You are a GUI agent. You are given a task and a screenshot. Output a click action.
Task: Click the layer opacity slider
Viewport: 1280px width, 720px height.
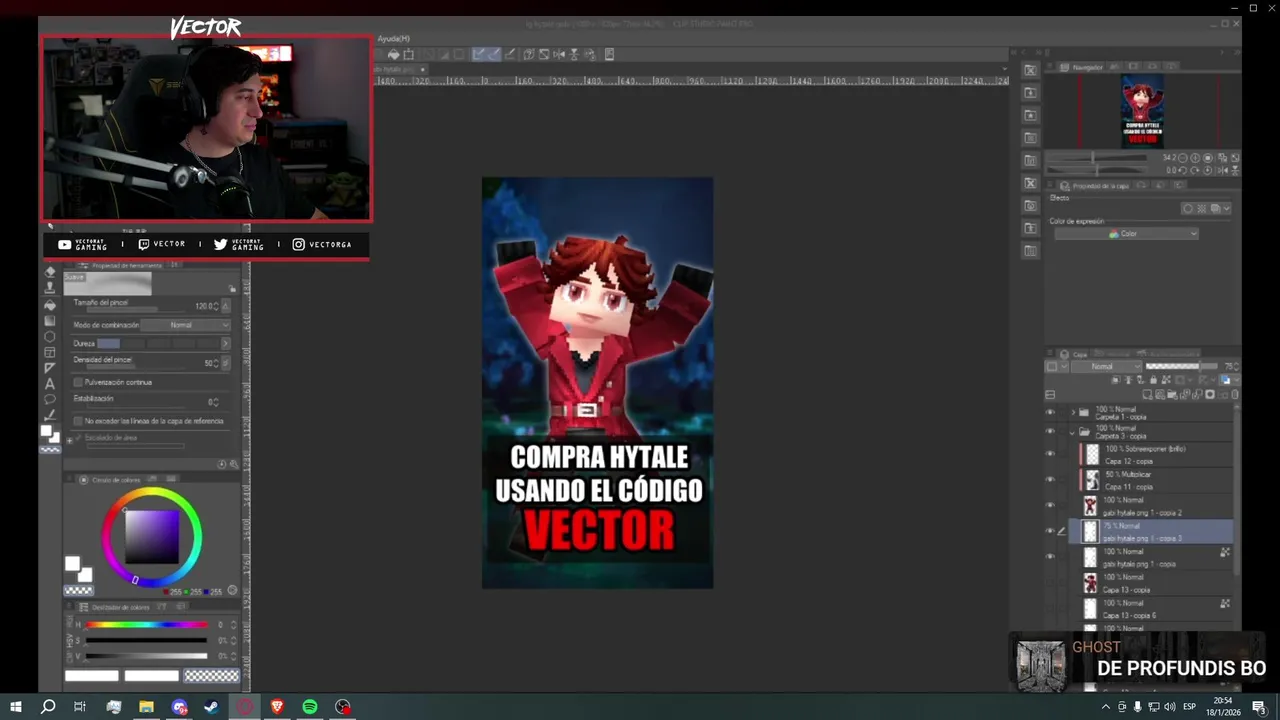coord(1182,366)
